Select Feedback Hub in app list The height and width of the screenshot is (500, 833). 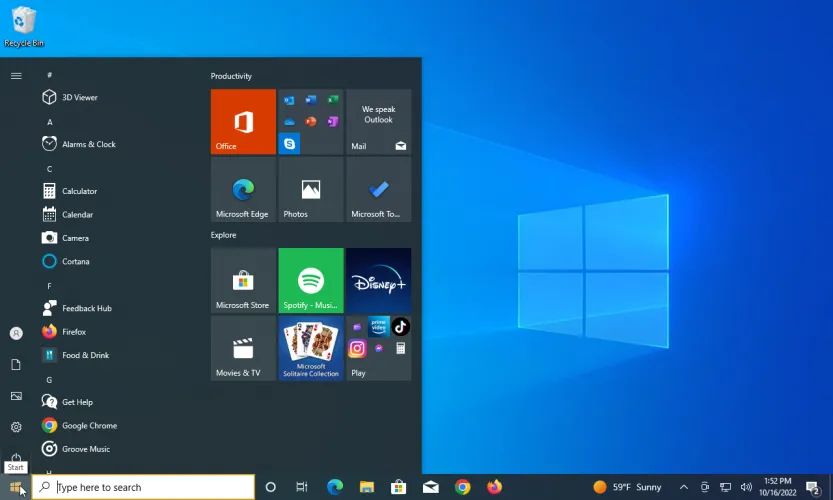point(86,308)
